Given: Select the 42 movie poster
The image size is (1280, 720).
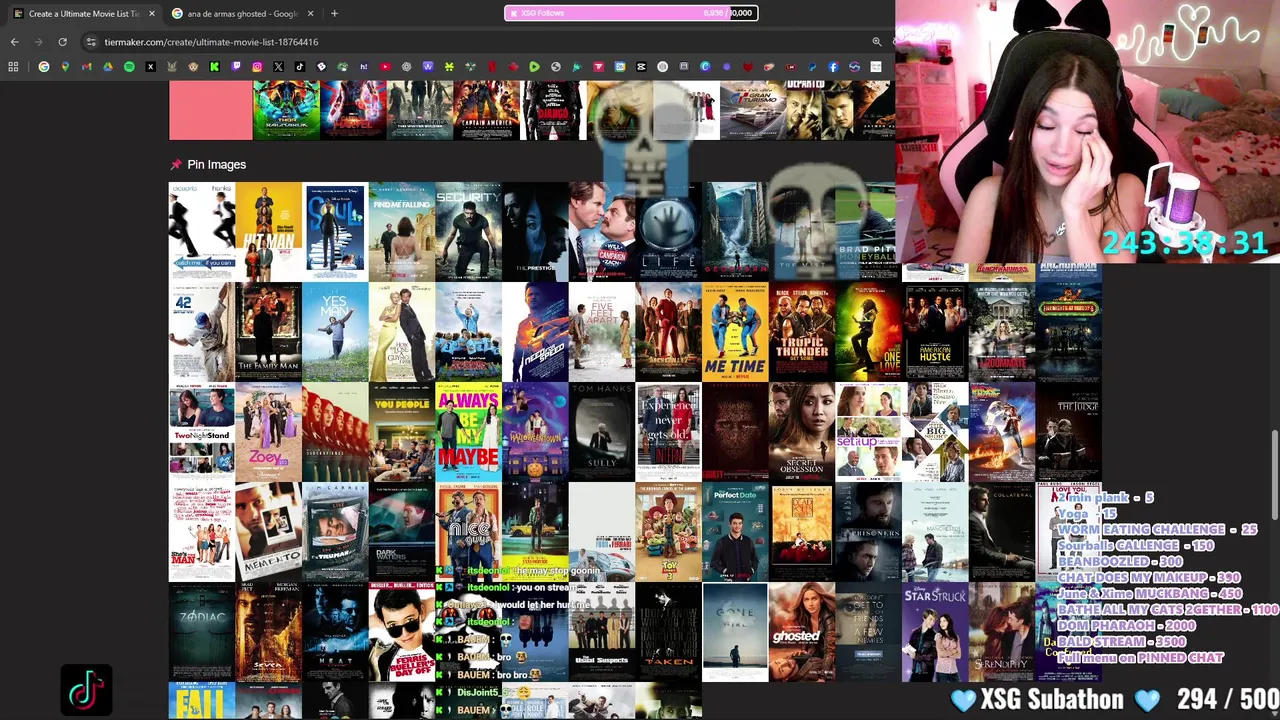Looking at the screenshot, I should point(202,332).
